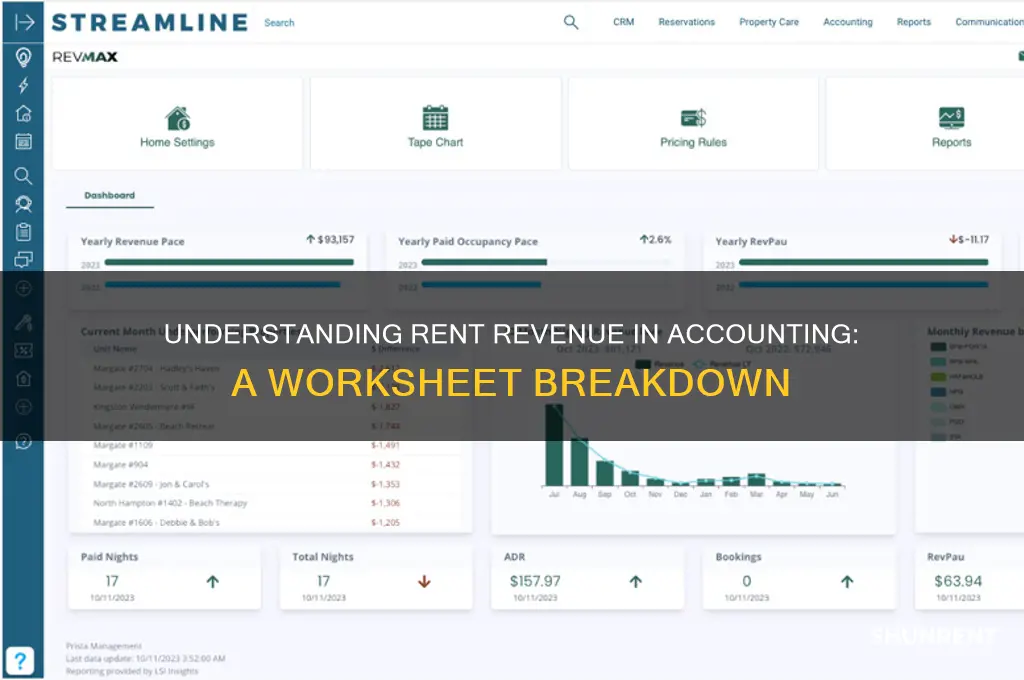Click the Jul bar in revenue chart

pos(554,445)
